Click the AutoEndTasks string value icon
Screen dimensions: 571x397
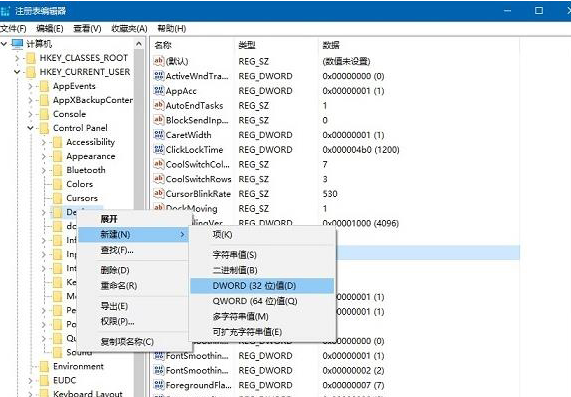(158, 105)
